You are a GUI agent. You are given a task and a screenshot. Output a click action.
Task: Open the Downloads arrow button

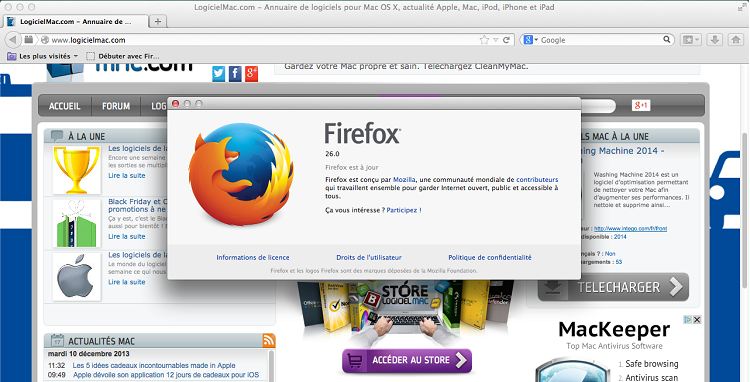[715, 40]
